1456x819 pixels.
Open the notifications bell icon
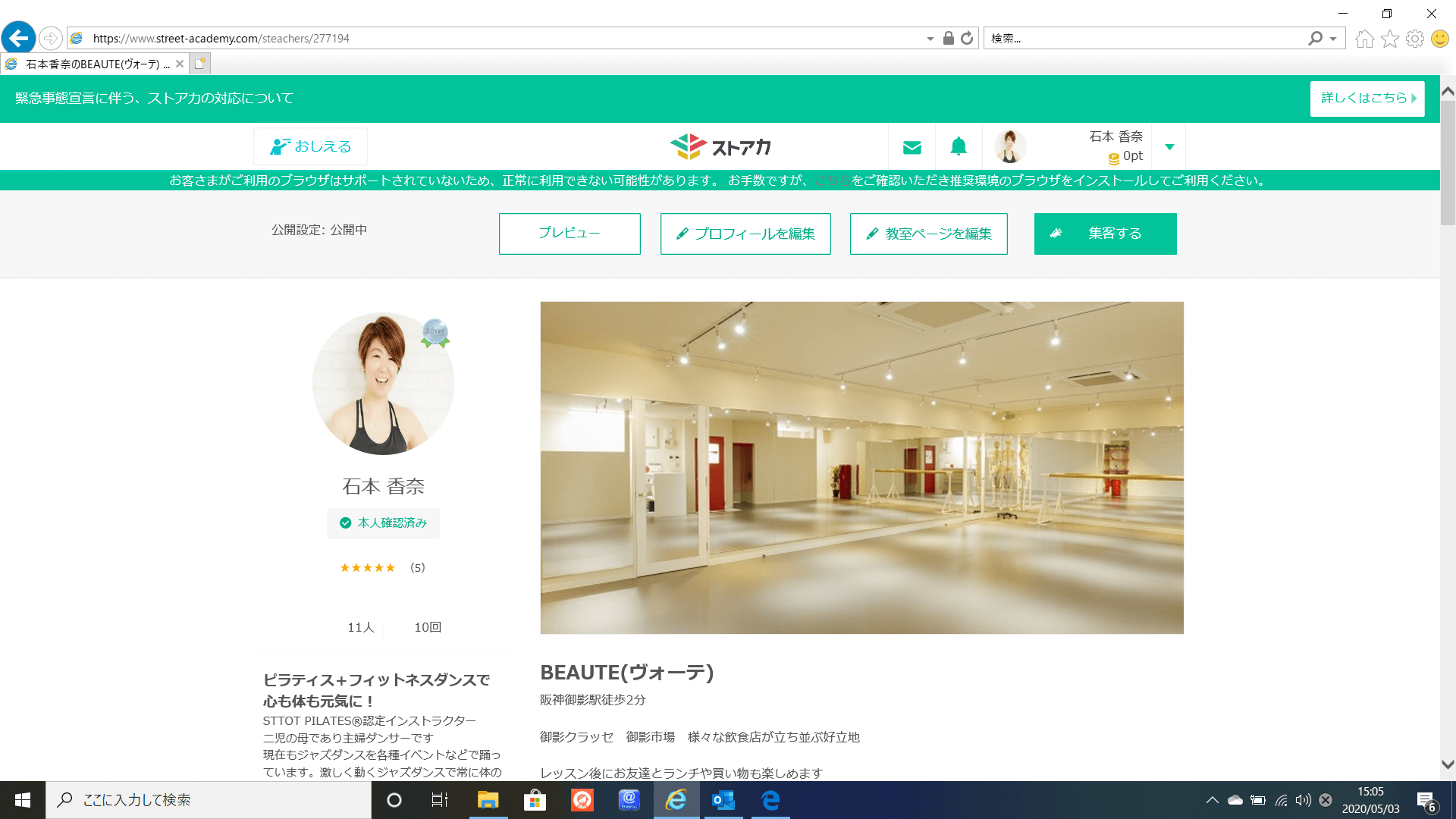959,147
